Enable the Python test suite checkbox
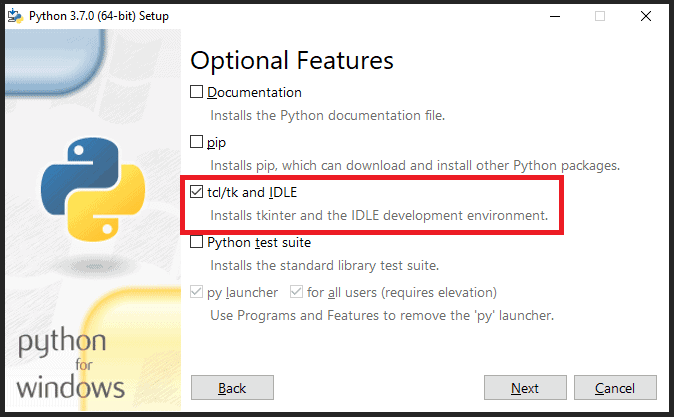The height and width of the screenshot is (417, 674). tap(197, 242)
